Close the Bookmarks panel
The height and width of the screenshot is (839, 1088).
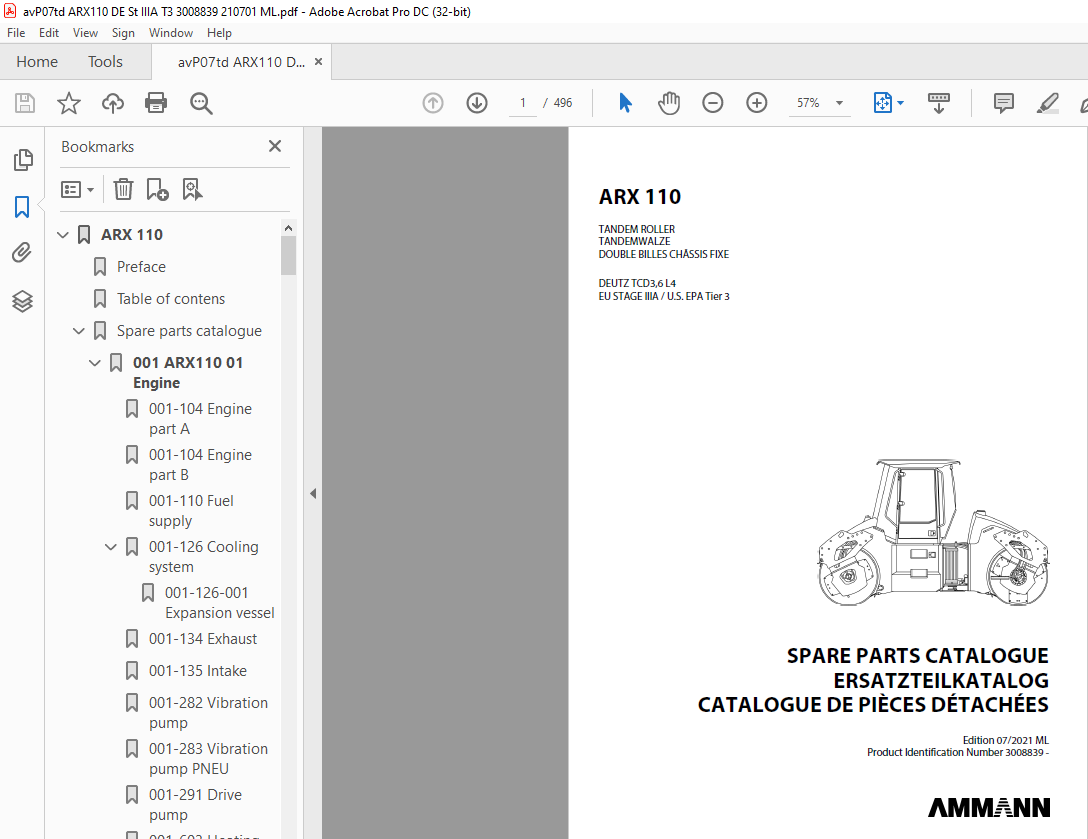tap(275, 146)
